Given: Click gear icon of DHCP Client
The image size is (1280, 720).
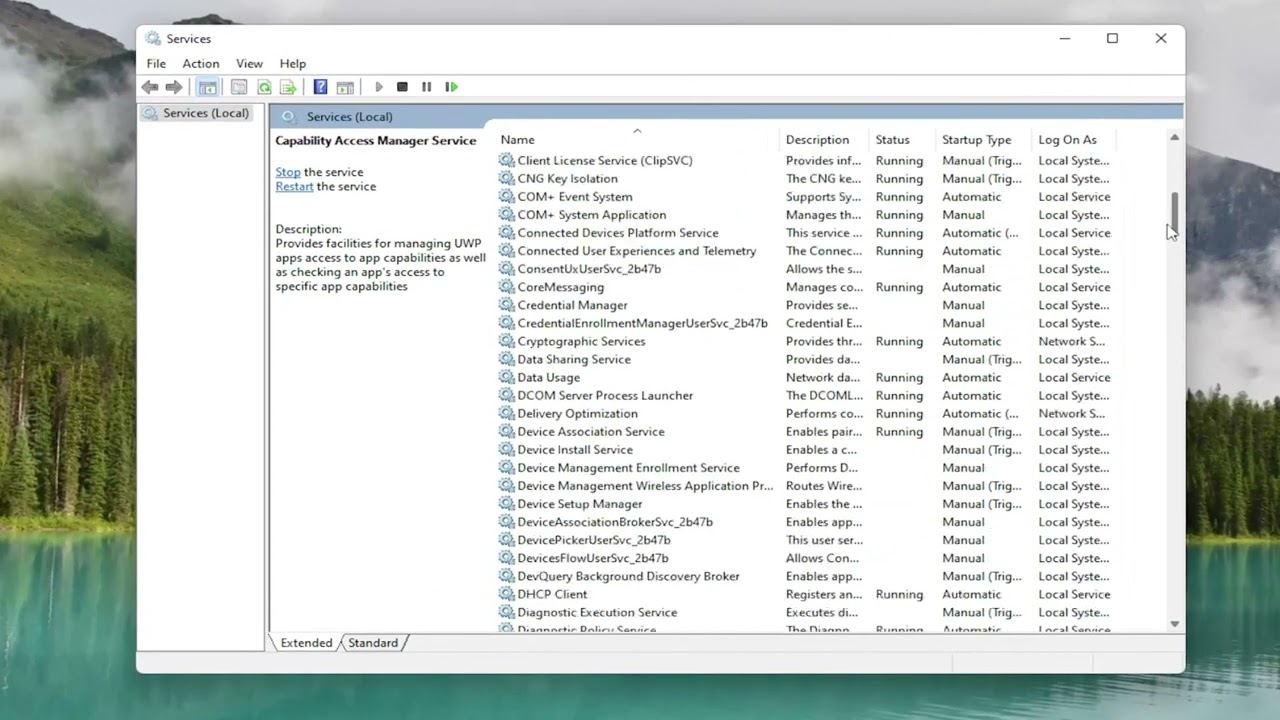Looking at the screenshot, I should (x=507, y=594).
